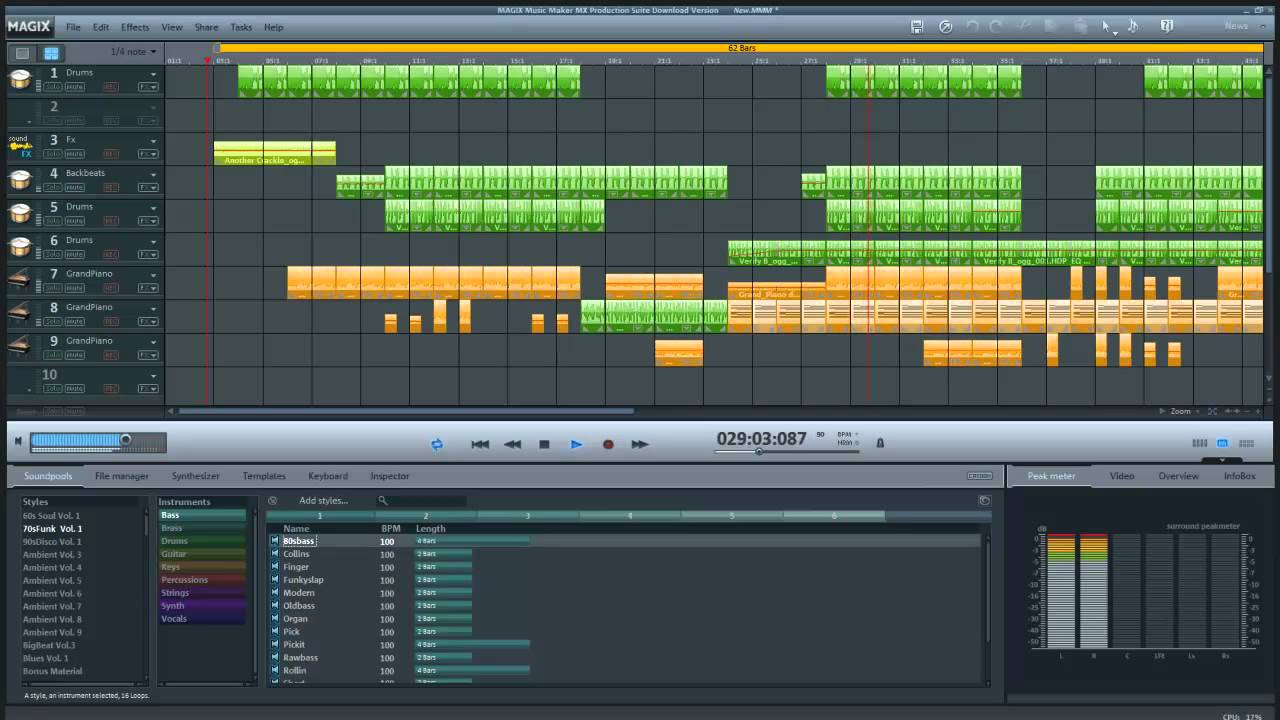Open the Effects menu

pos(135,27)
